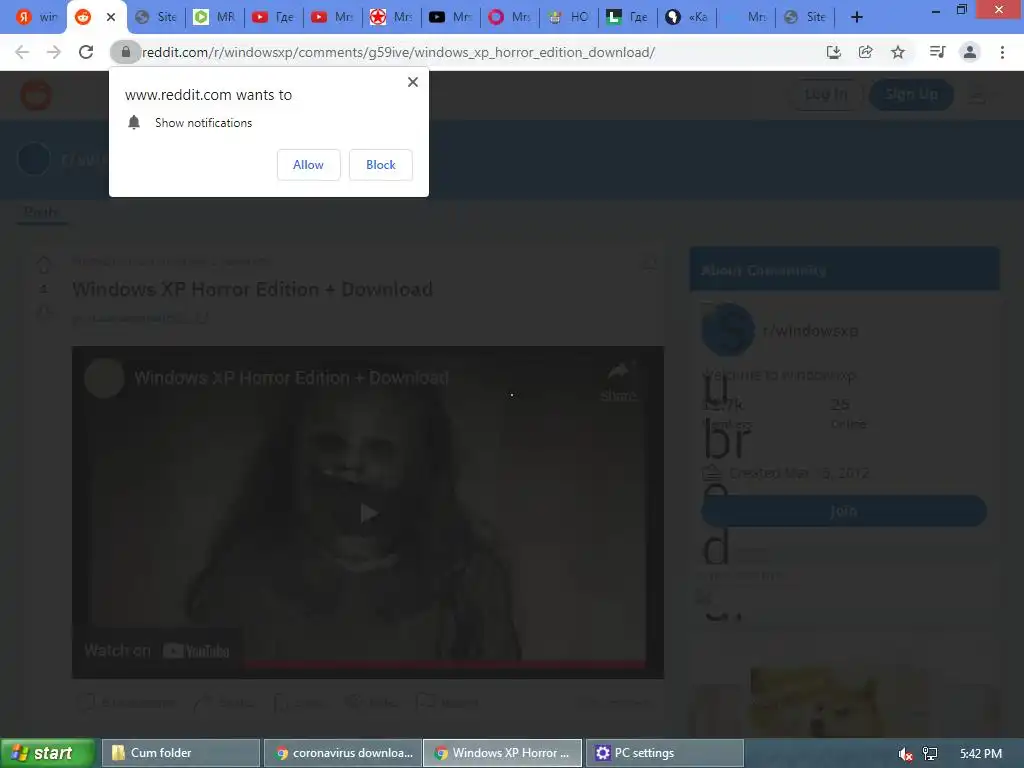Click the muted volume tray icon
Image resolution: width=1024 pixels, height=768 pixels.
[x=905, y=754]
